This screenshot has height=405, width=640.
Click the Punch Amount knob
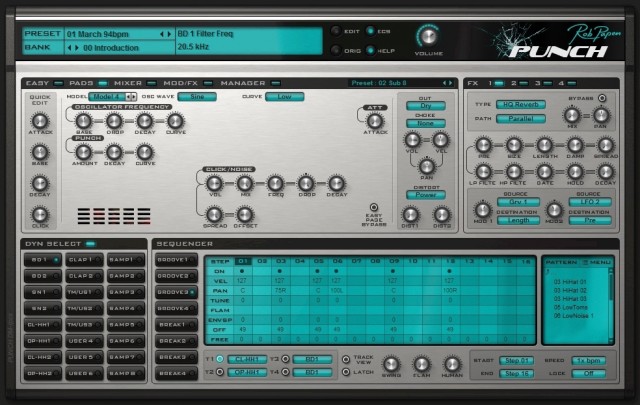tap(85, 152)
